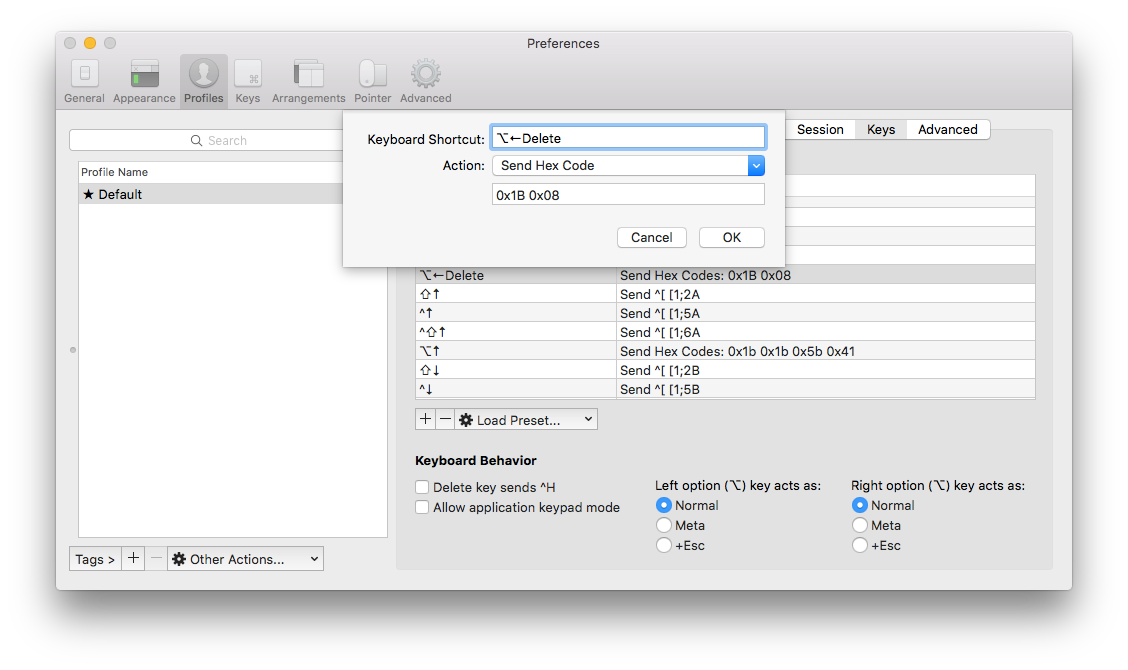
Task: Set left option key to +Esc
Action: point(663,545)
